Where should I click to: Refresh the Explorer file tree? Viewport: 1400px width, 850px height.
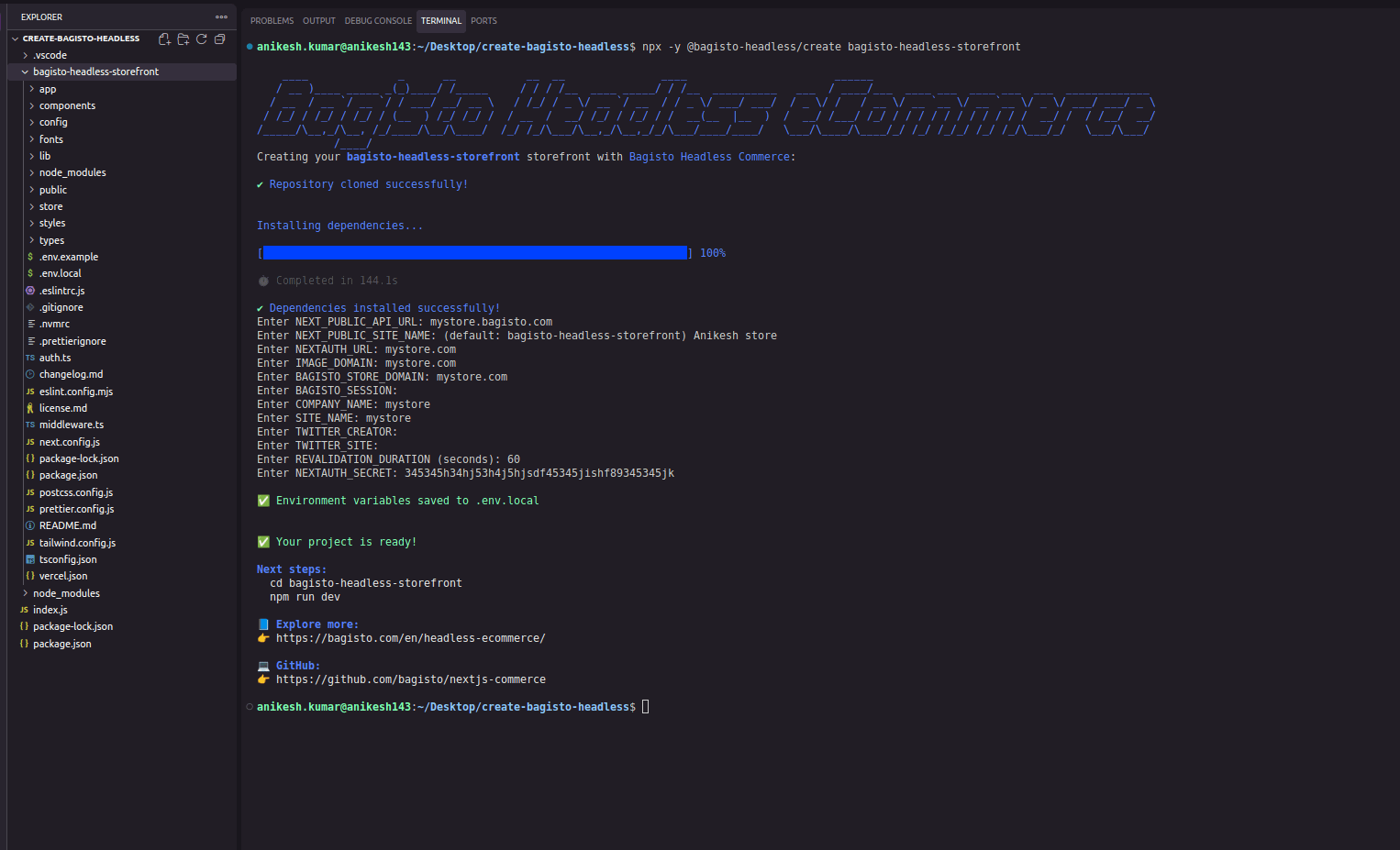click(202, 39)
